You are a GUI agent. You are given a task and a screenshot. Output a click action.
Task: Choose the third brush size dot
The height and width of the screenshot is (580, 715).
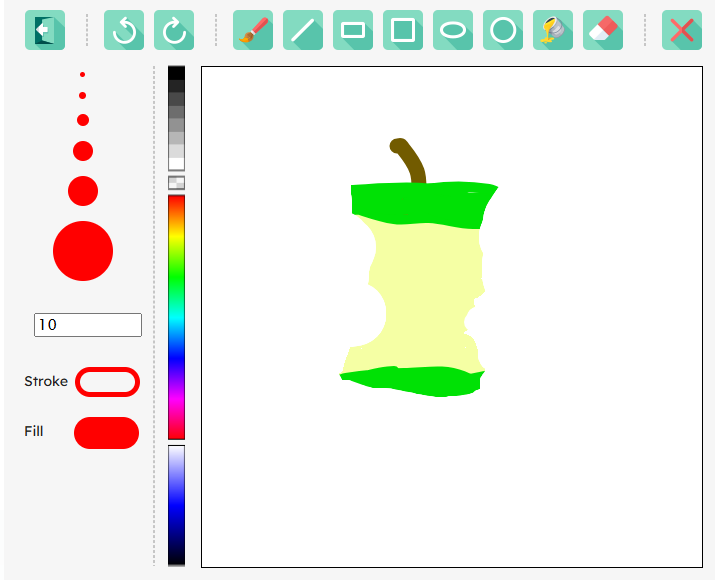(83, 120)
